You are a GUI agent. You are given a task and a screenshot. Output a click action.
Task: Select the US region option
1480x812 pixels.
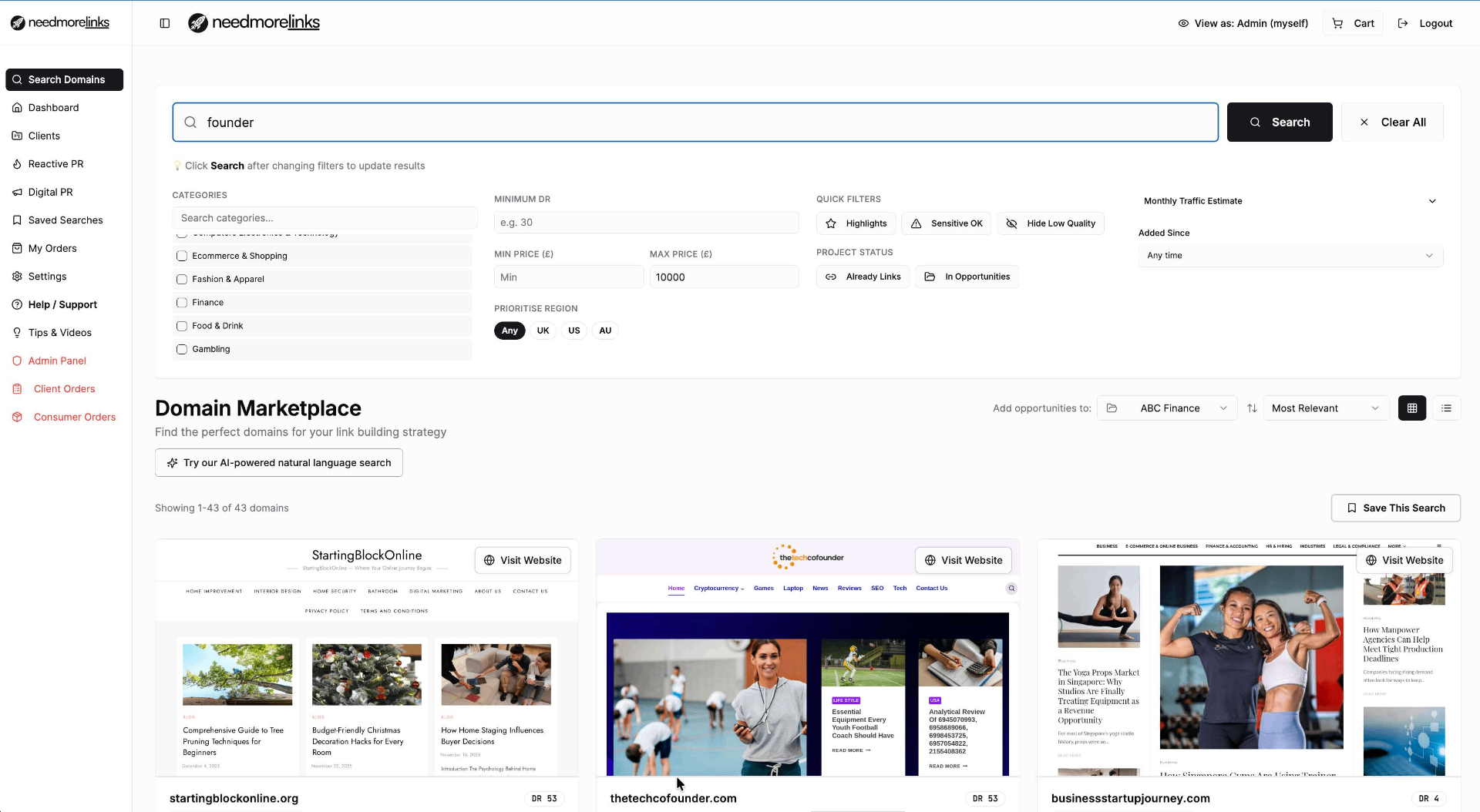click(x=574, y=331)
